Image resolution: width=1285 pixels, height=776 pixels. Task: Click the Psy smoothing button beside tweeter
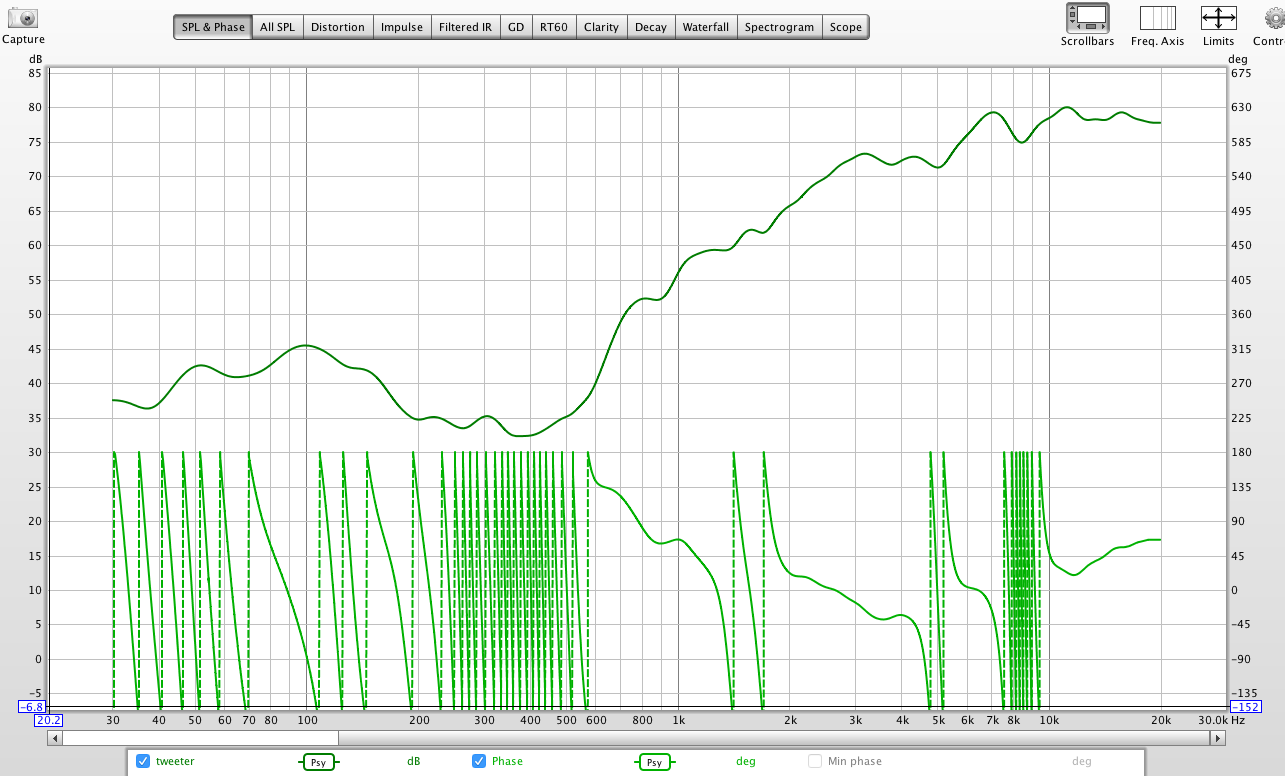point(318,762)
